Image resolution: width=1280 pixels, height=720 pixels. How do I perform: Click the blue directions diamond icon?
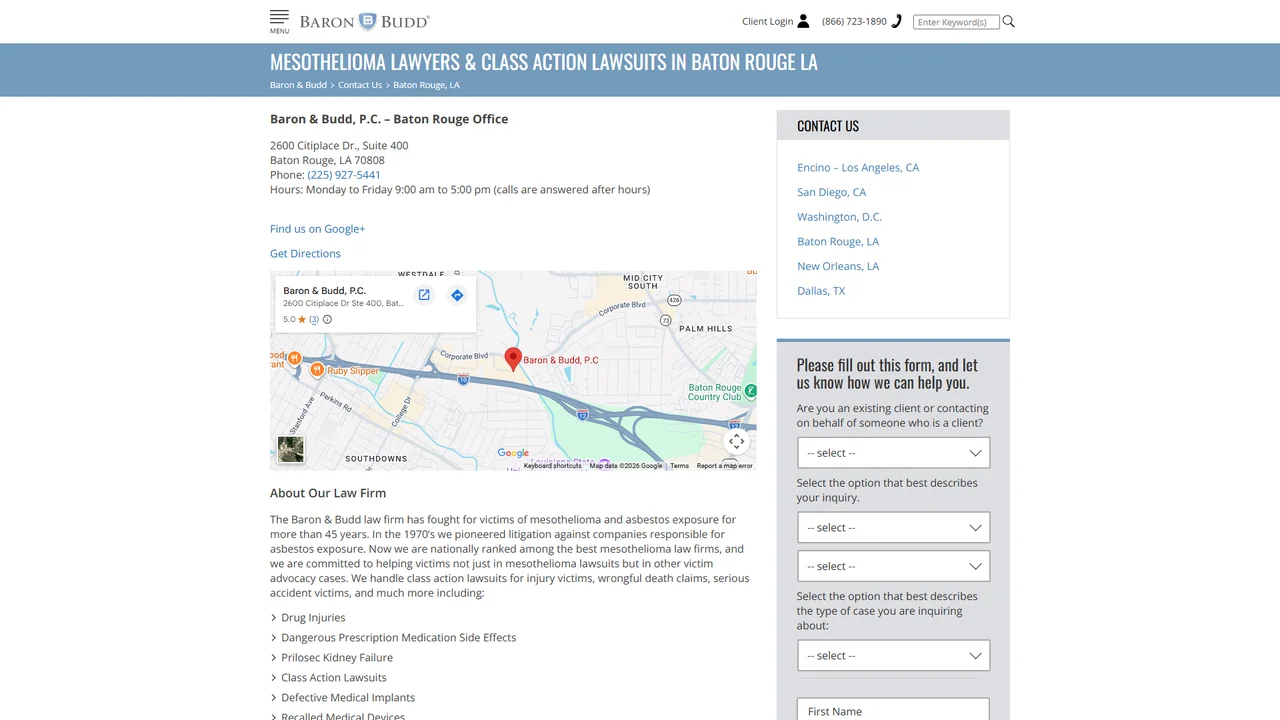[457, 295]
